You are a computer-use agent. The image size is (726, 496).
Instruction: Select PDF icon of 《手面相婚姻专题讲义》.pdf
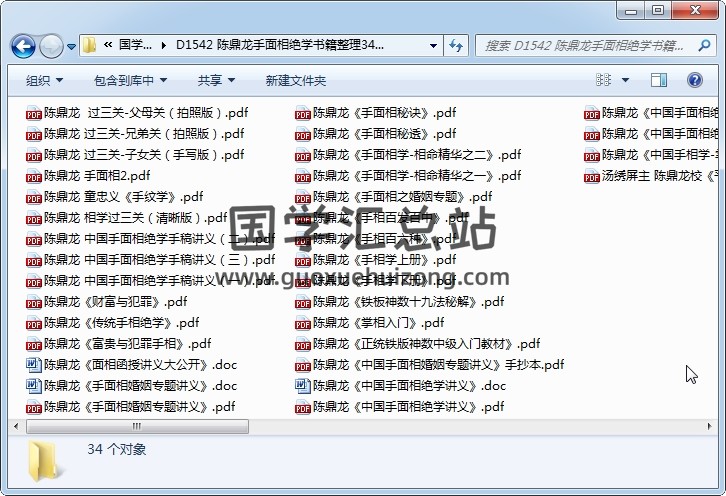point(34,407)
